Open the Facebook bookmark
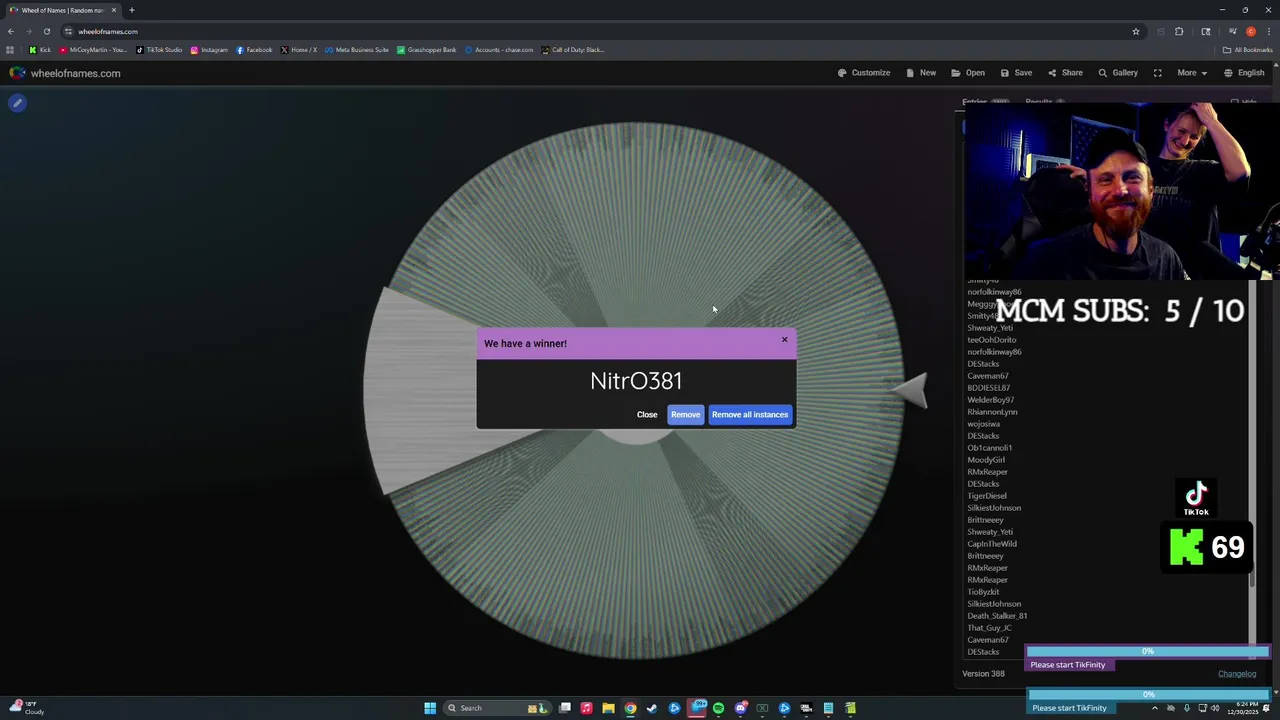1280x720 pixels. point(254,50)
